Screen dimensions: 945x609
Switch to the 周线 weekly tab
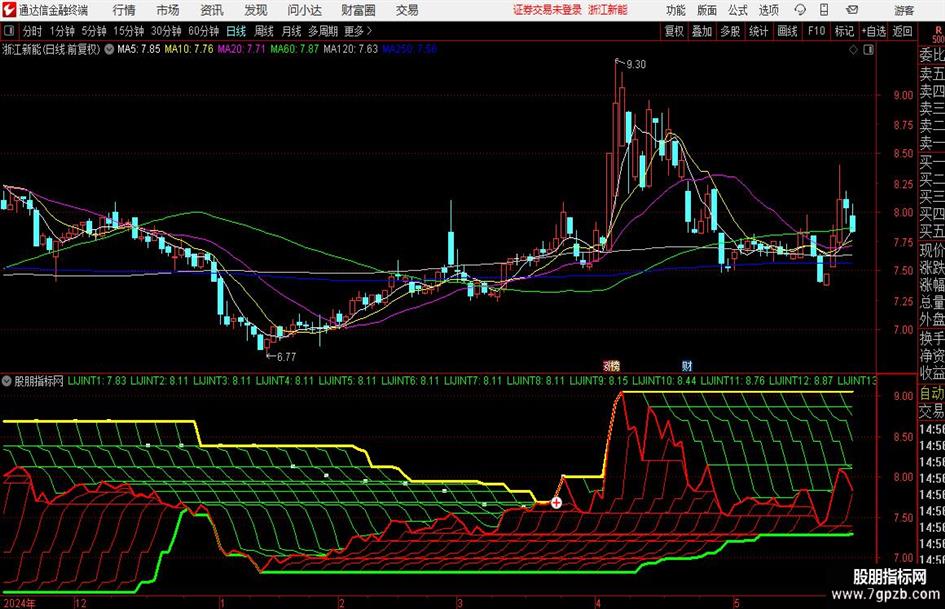pyautogui.click(x=264, y=31)
